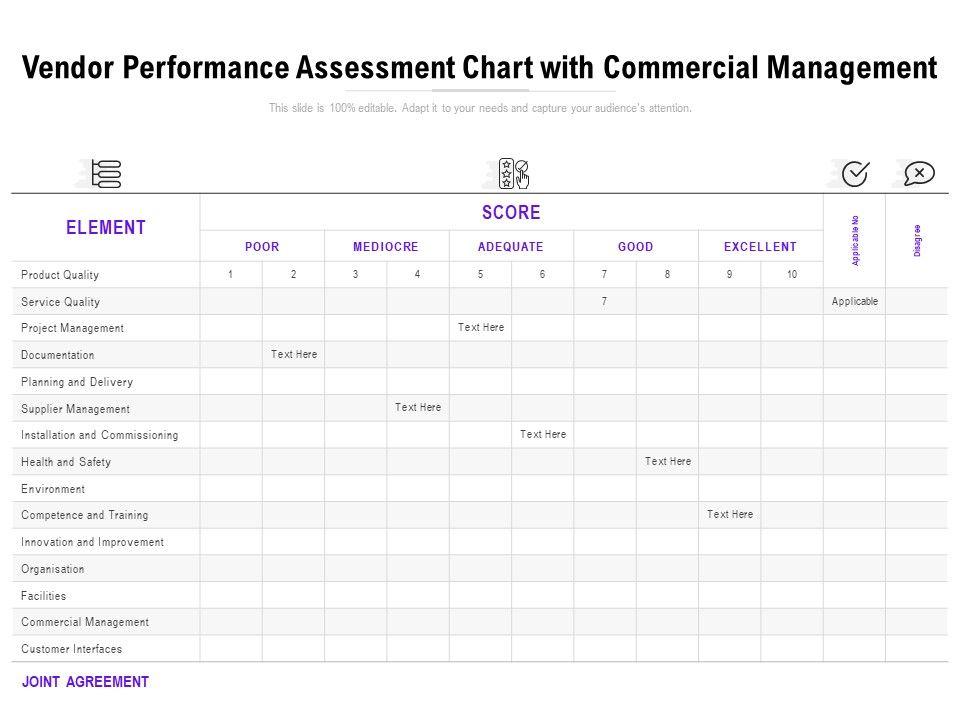Click the slide title text
This screenshot has width=960, height=720.
tap(480, 68)
